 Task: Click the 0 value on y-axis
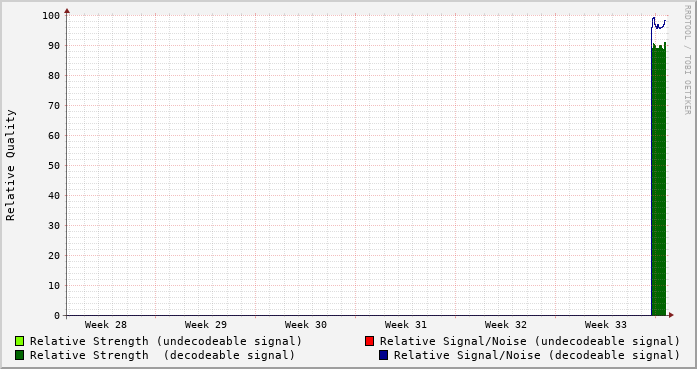click(57, 316)
